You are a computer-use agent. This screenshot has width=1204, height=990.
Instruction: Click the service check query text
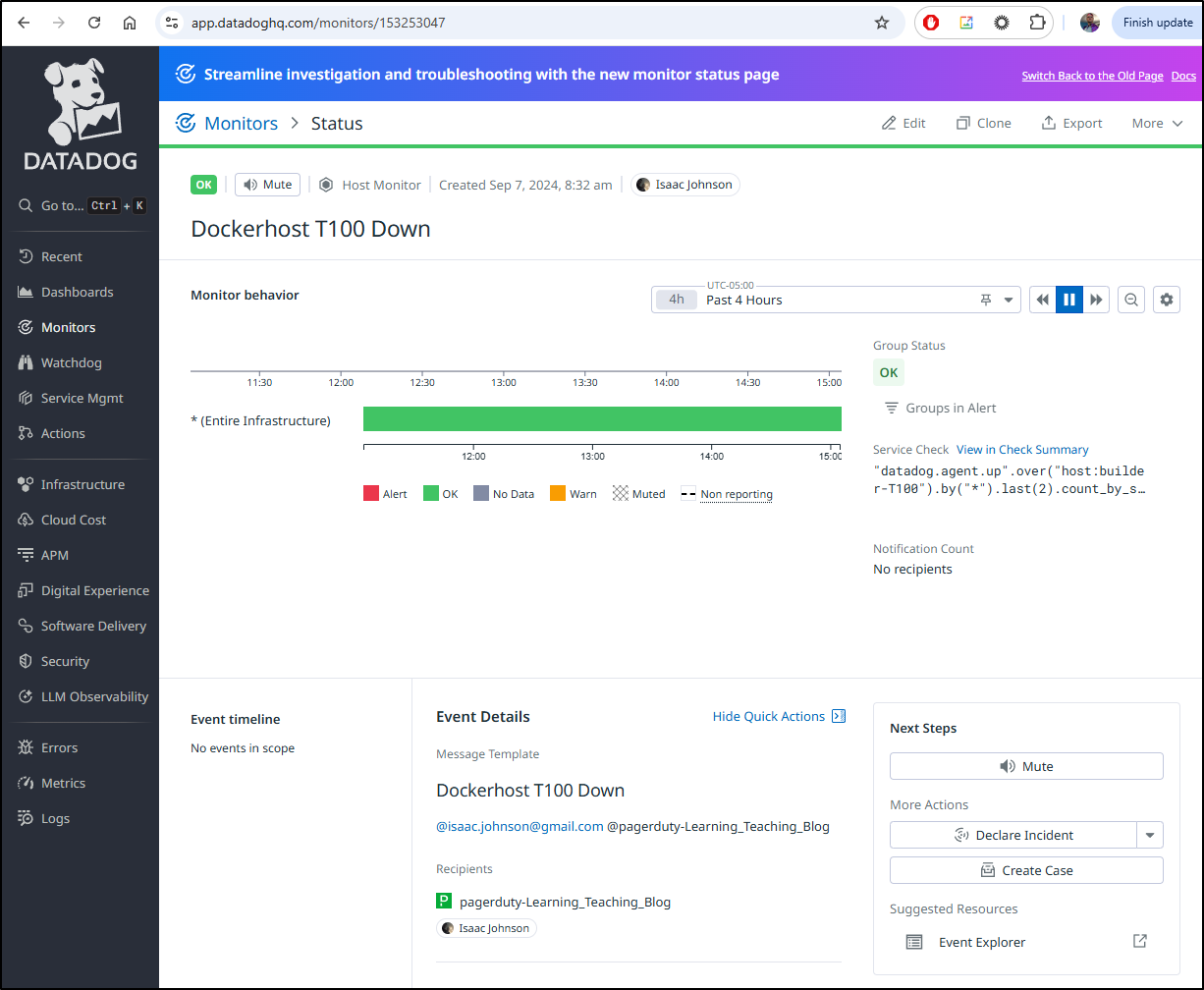(x=1009, y=479)
